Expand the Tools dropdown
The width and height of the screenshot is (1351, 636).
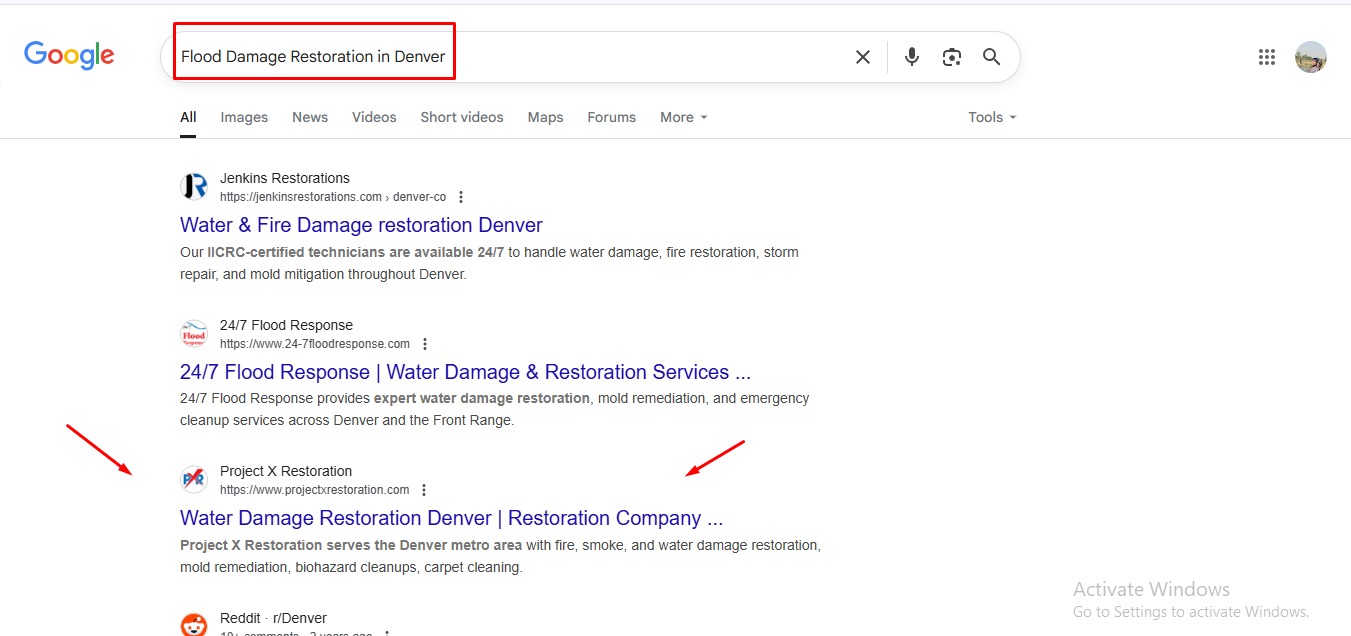[x=991, y=117]
